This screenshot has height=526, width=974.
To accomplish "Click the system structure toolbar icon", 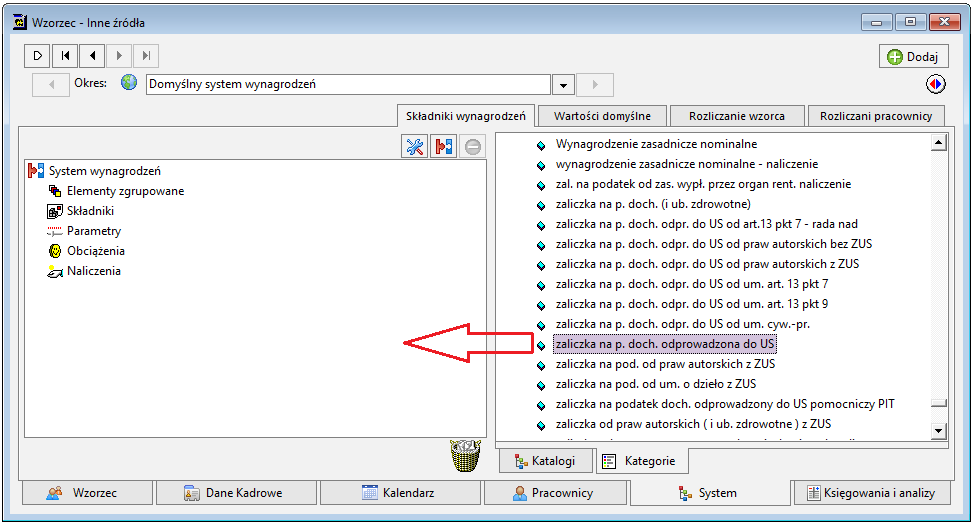I will tap(444, 147).
